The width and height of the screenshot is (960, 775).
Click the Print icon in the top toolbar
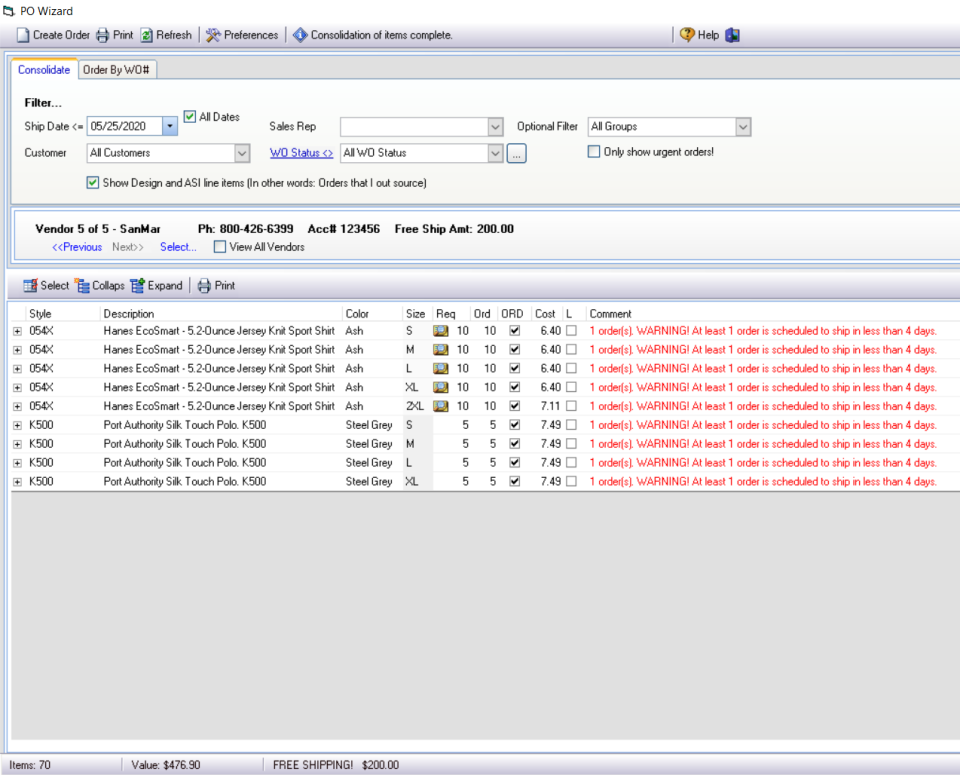point(104,34)
